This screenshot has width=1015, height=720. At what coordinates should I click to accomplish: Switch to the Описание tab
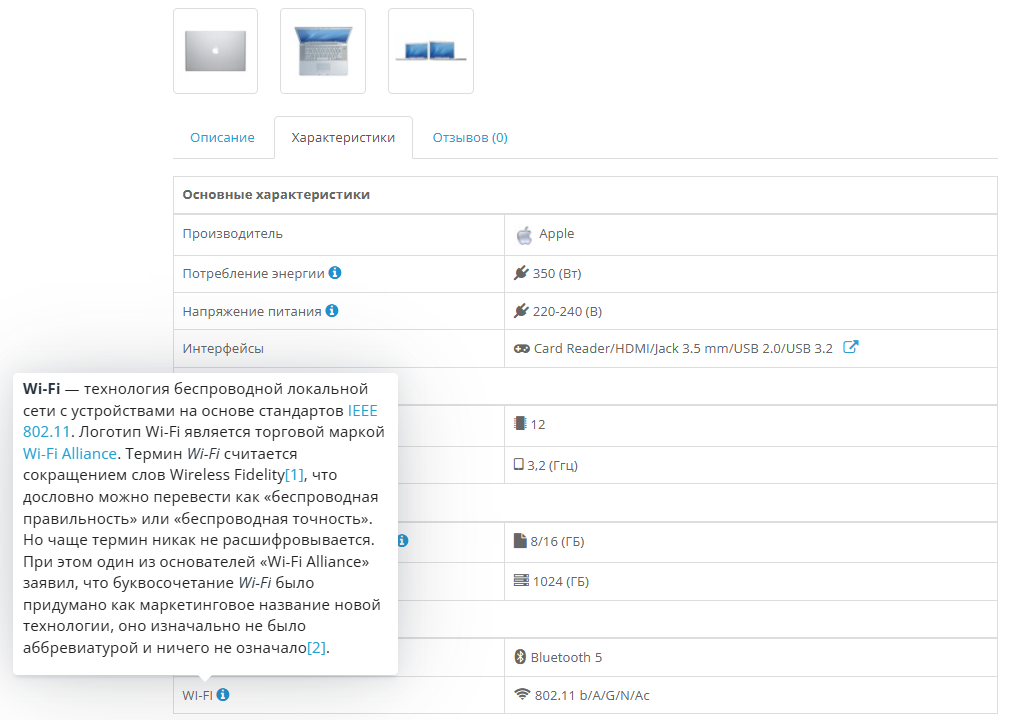(222, 137)
